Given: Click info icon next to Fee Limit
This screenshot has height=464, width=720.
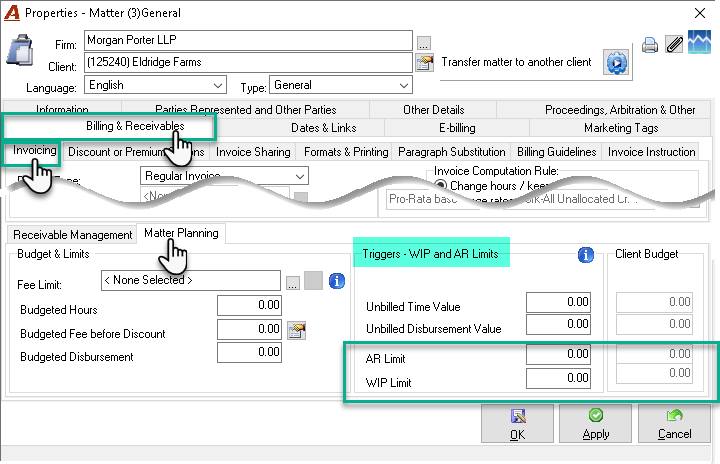Looking at the screenshot, I should pyautogui.click(x=337, y=281).
